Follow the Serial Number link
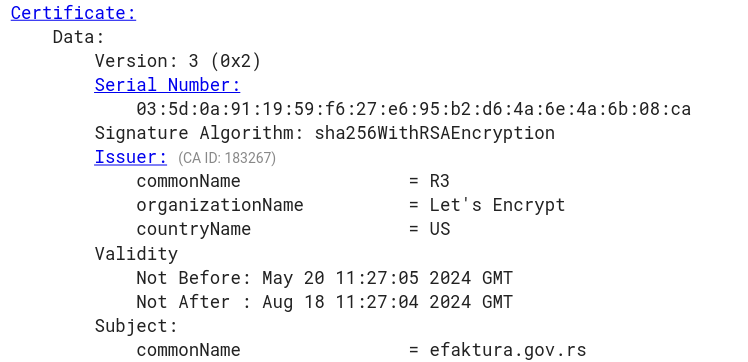Image resolution: width=748 pixels, height=362 pixels. pos(167,85)
